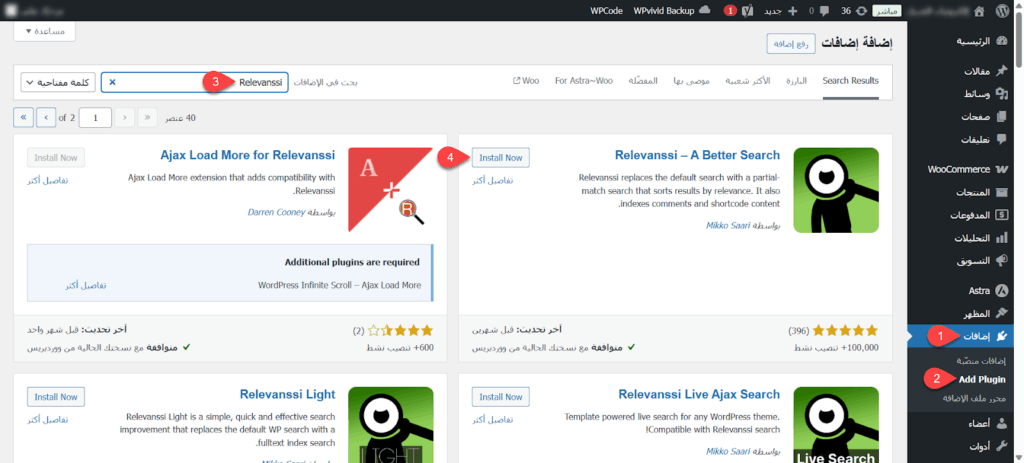
Task: Open the Relevanssi Light title link
Action: coord(287,394)
